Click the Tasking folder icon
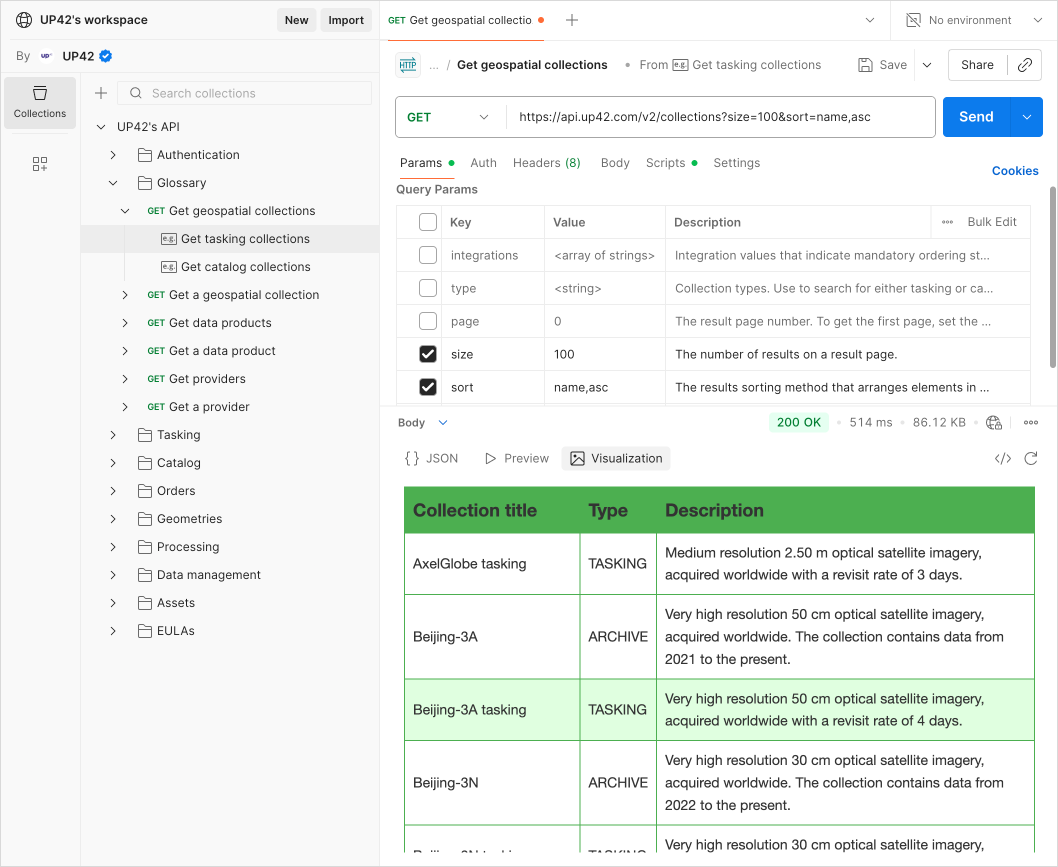Viewport: 1058px width, 867px height. [144, 435]
